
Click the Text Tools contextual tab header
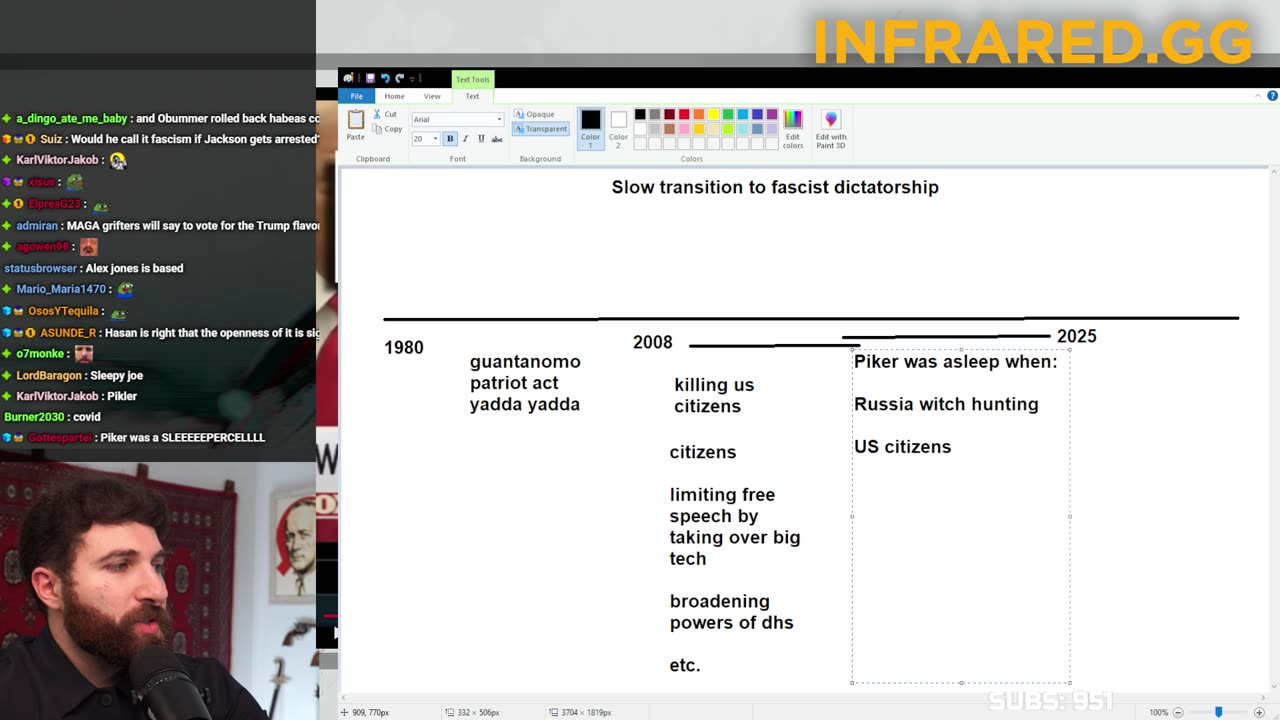pyautogui.click(x=473, y=79)
